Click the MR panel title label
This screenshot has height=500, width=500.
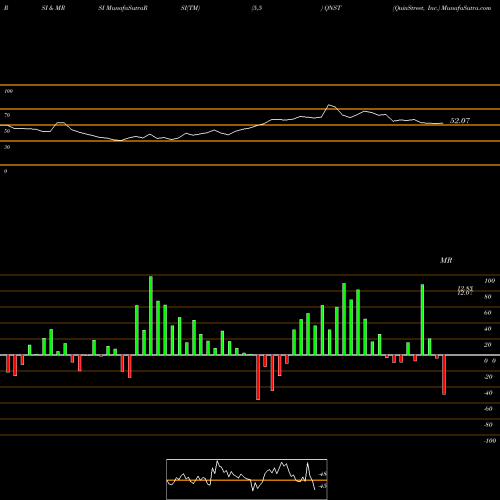(446, 260)
